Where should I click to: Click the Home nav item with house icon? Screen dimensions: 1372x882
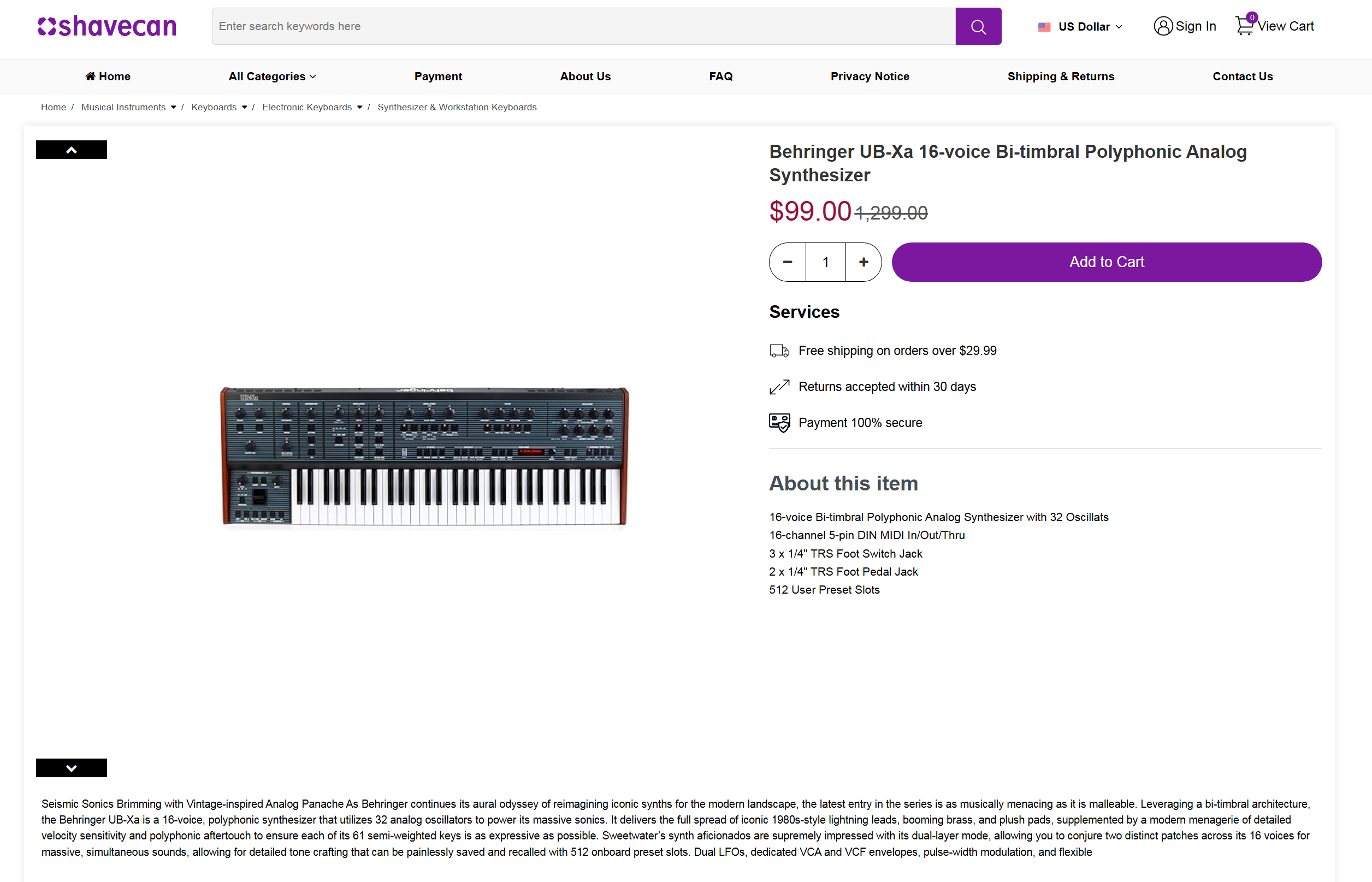[x=108, y=76]
